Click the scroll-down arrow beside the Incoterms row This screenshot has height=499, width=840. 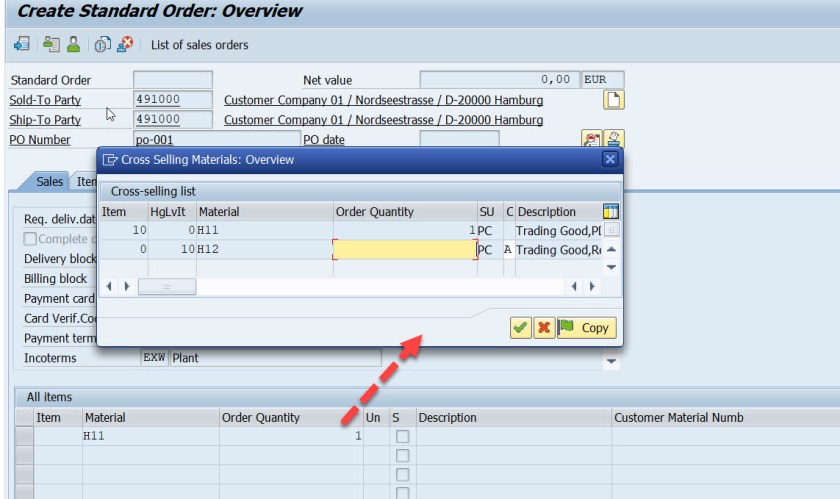tap(611, 361)
